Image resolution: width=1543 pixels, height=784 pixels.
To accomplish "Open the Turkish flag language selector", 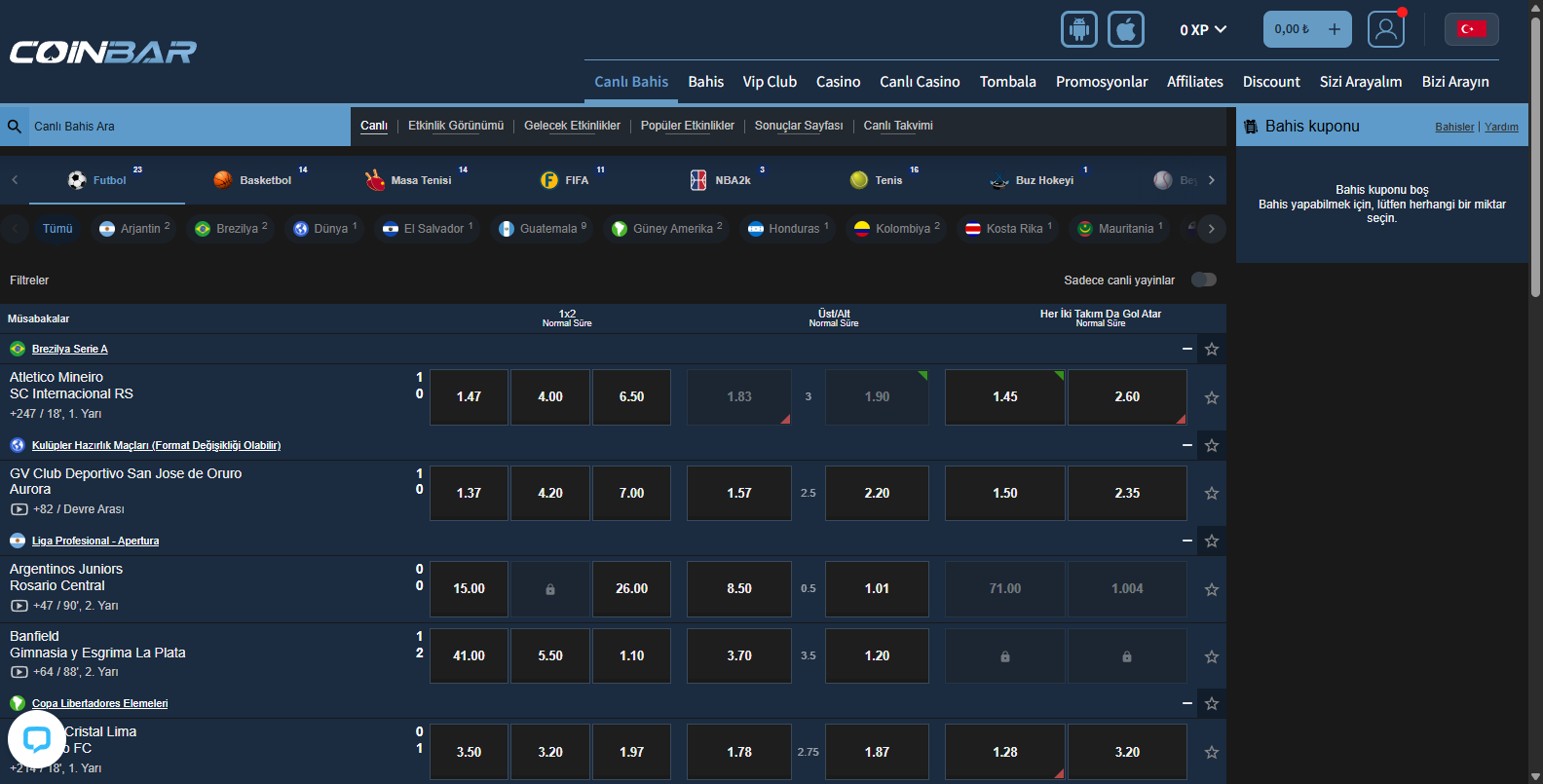I will point(1471,29).
